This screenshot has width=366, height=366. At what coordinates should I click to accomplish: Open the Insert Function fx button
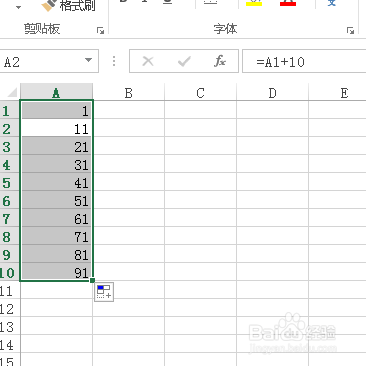point(220,61)
